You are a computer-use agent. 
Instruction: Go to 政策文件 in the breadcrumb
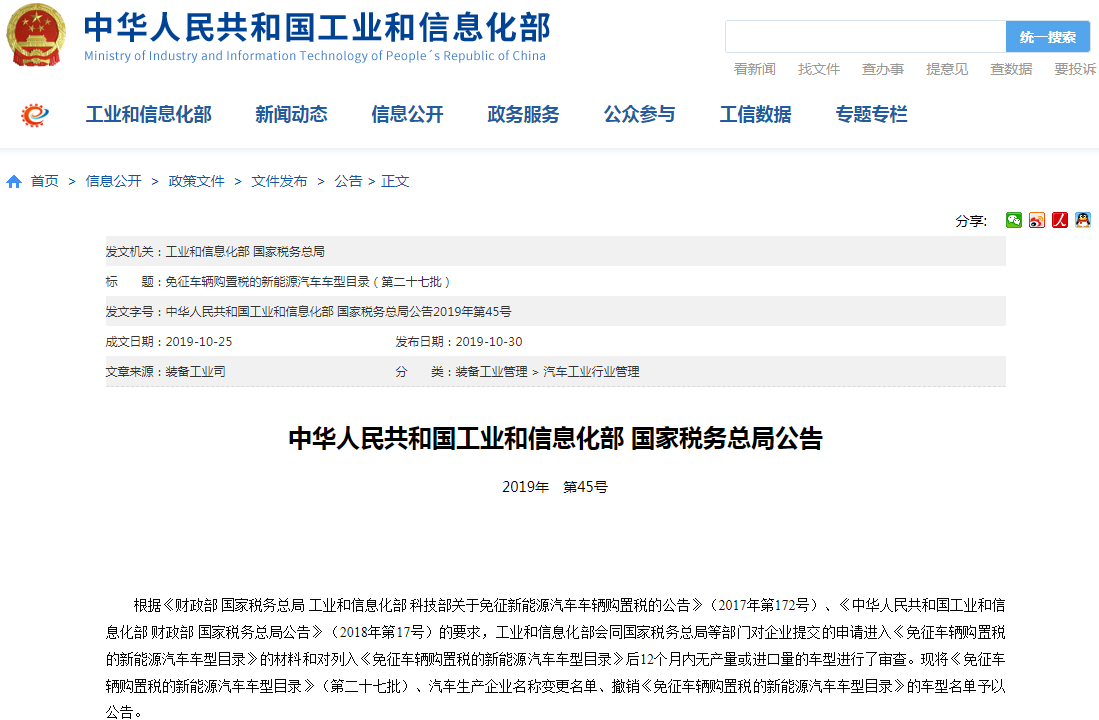point(196,182)
